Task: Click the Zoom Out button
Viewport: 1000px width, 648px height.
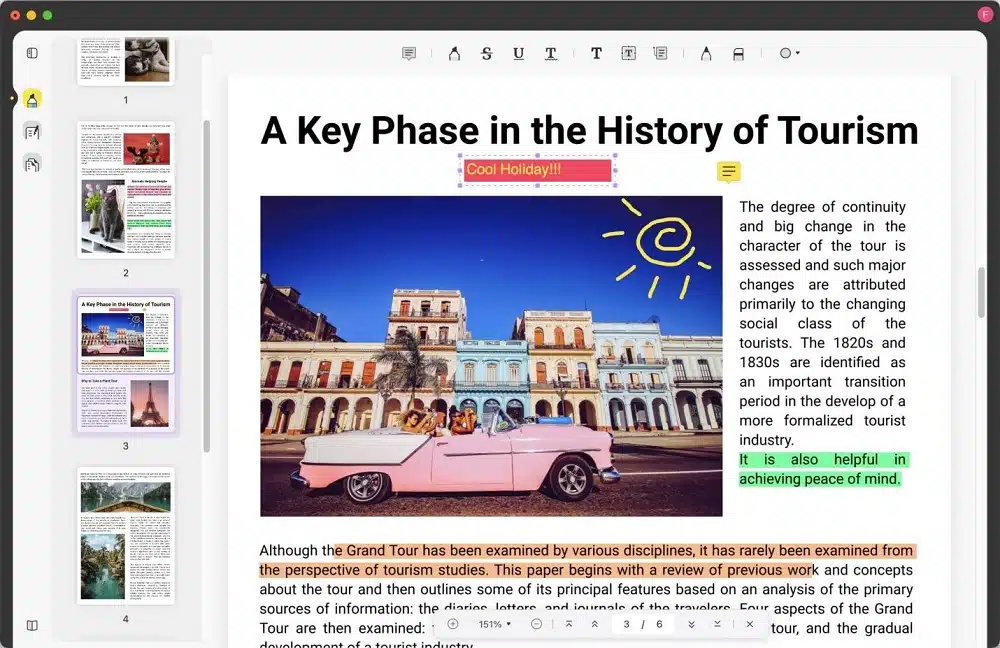Action: point(536,623)
